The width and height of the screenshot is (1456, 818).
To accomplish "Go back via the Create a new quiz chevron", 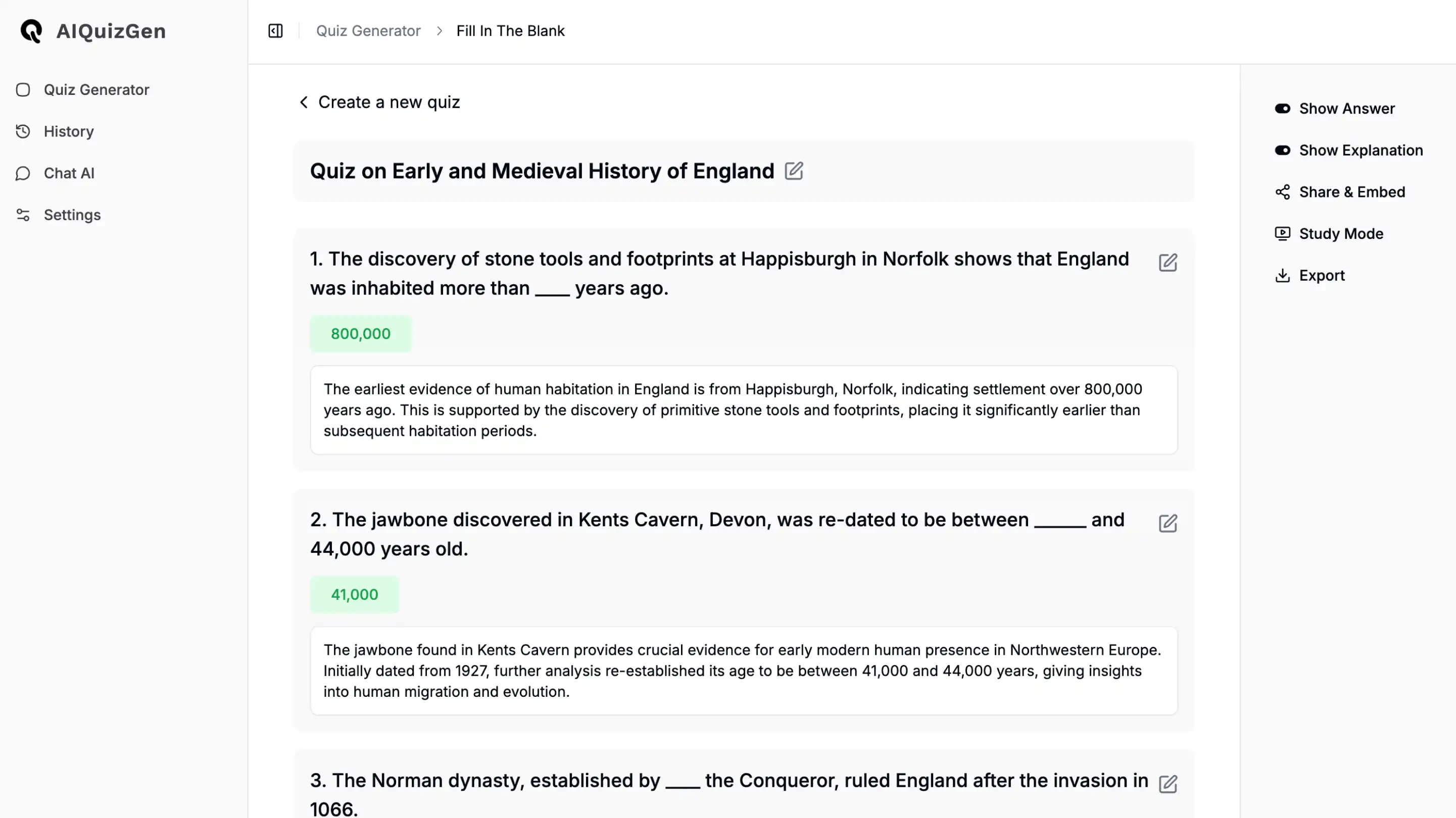I will click(x=304, y=102).
